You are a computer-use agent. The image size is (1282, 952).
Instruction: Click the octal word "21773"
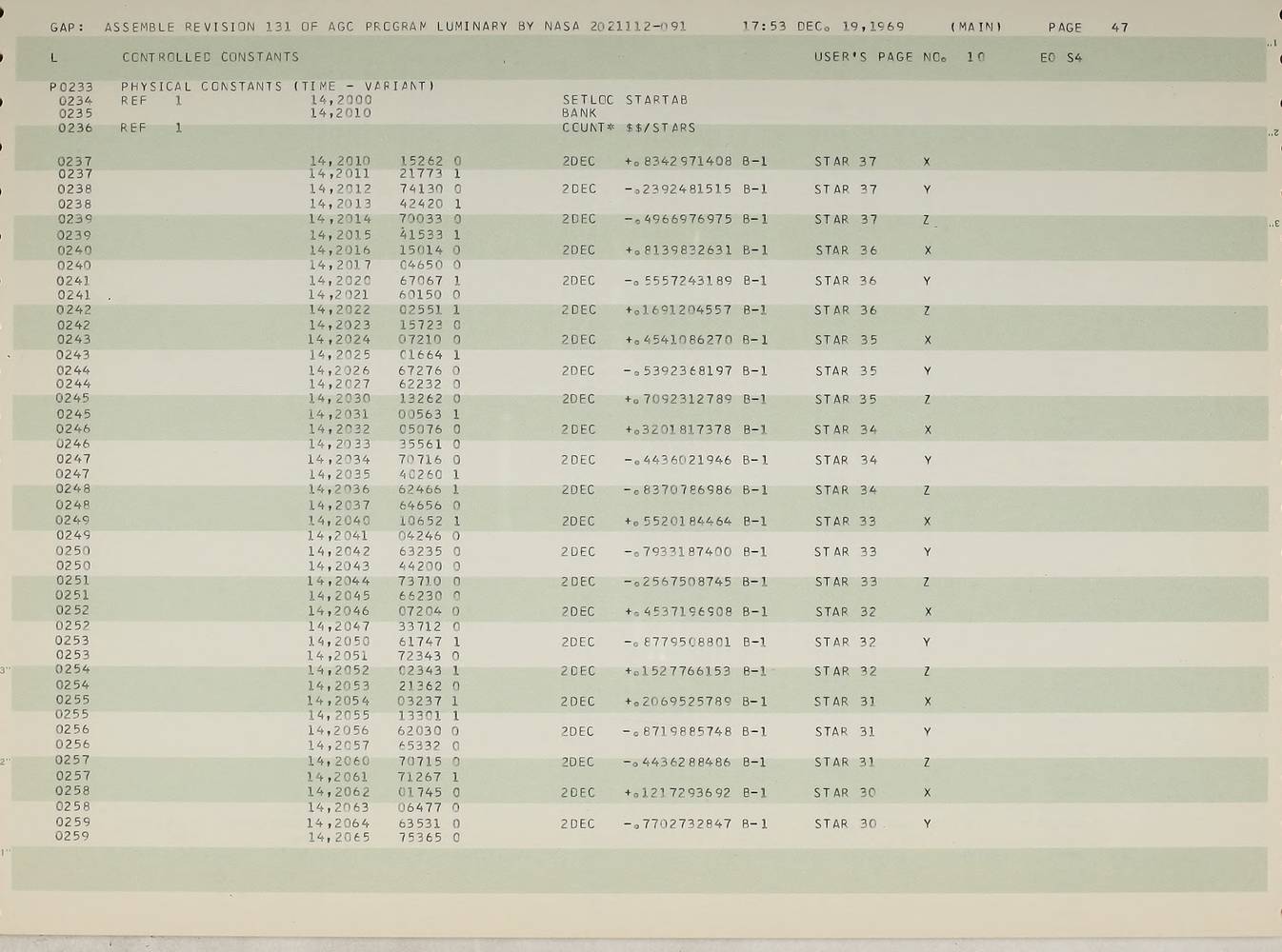point(420,174)
